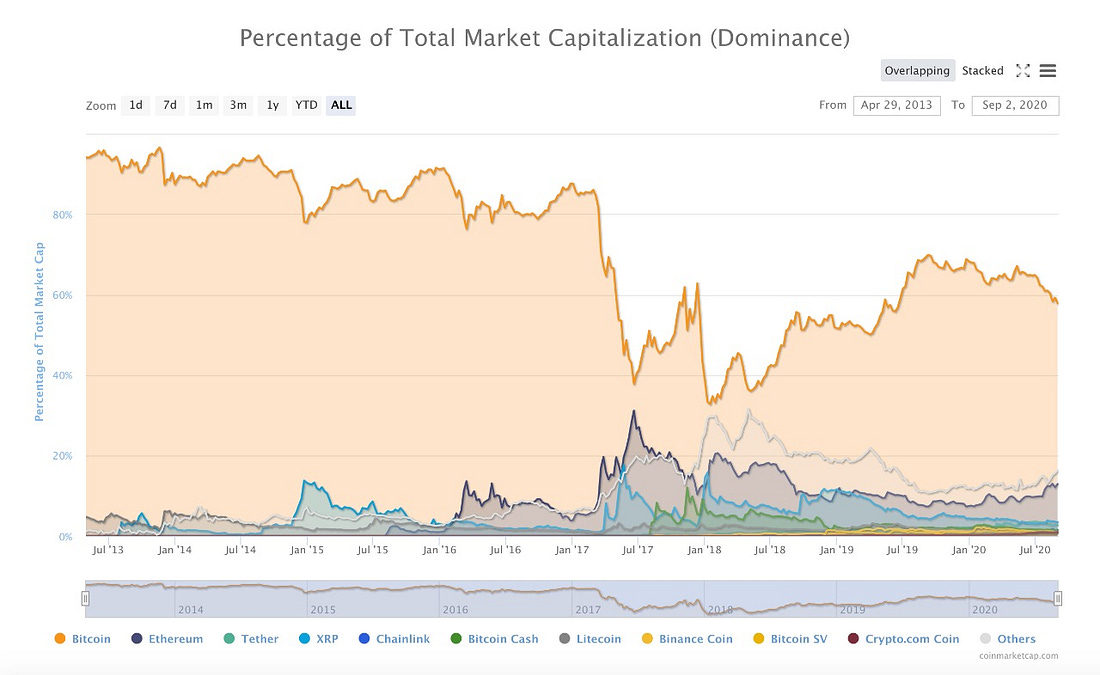Choose the 3m zoom range
The height and width of the screenshot is (675, 1100).
pyautogui.click(x=238, y=105)
